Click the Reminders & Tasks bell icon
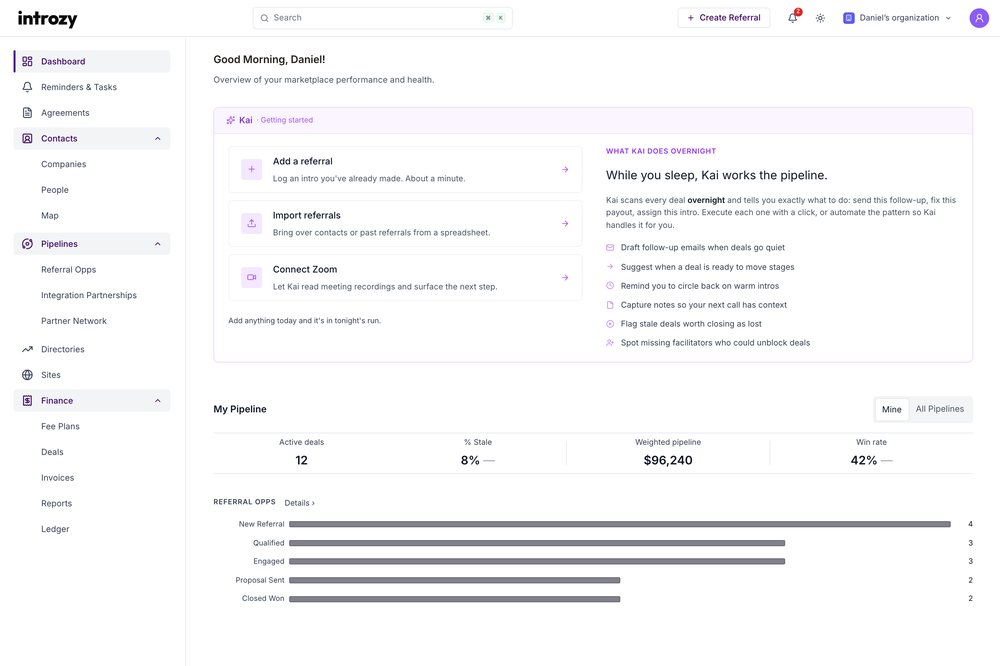 (27, 87)
